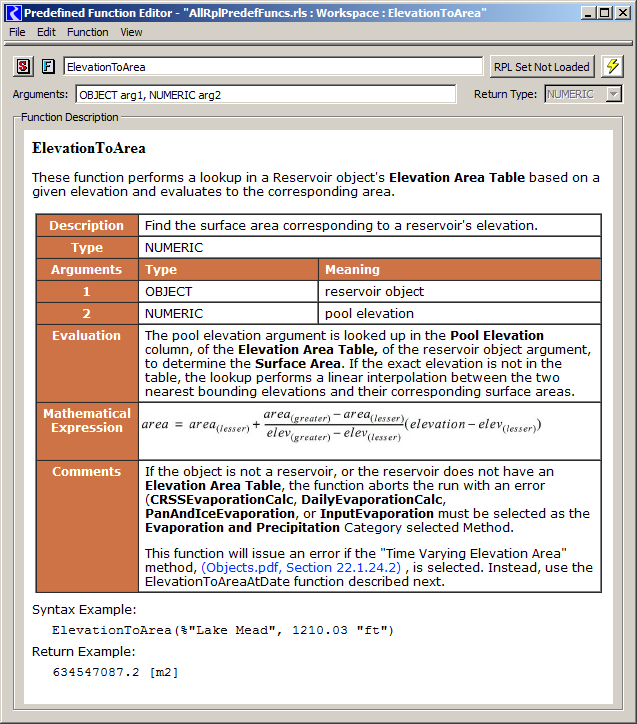Open the Return Type NUMERIC dropdown
This screenshot has width=637, height=724.
pos(583,94)
